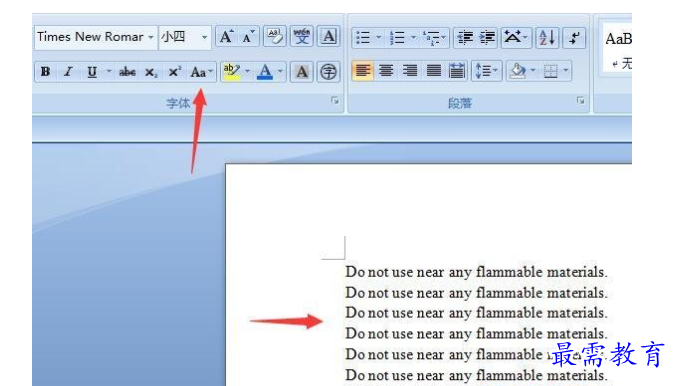Image resolution: width=673 pixels, height=386 pixels.
Task: Expand the highlight color dropdown arrow
Action: pos(247,71)
